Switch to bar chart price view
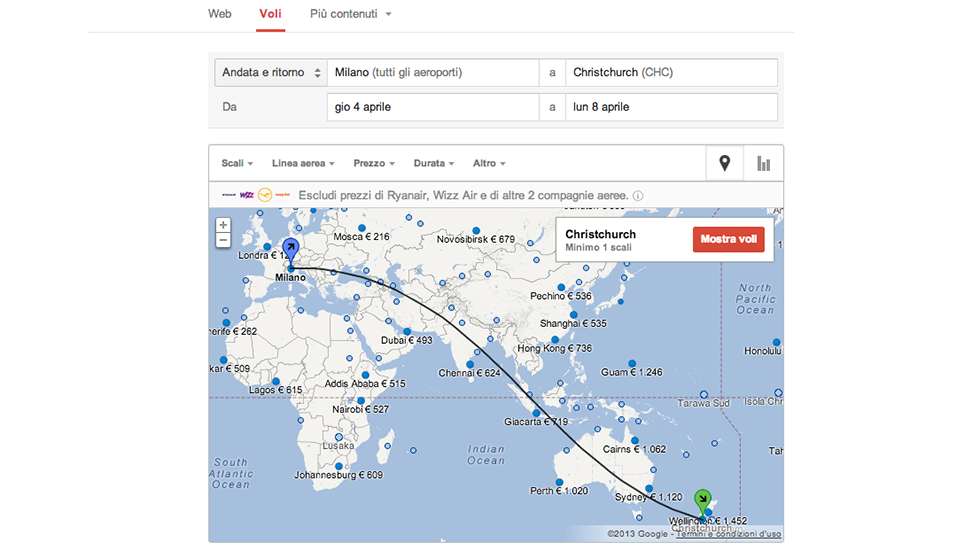This screenshot has height=550, width=980. click(x=764, y=163)
